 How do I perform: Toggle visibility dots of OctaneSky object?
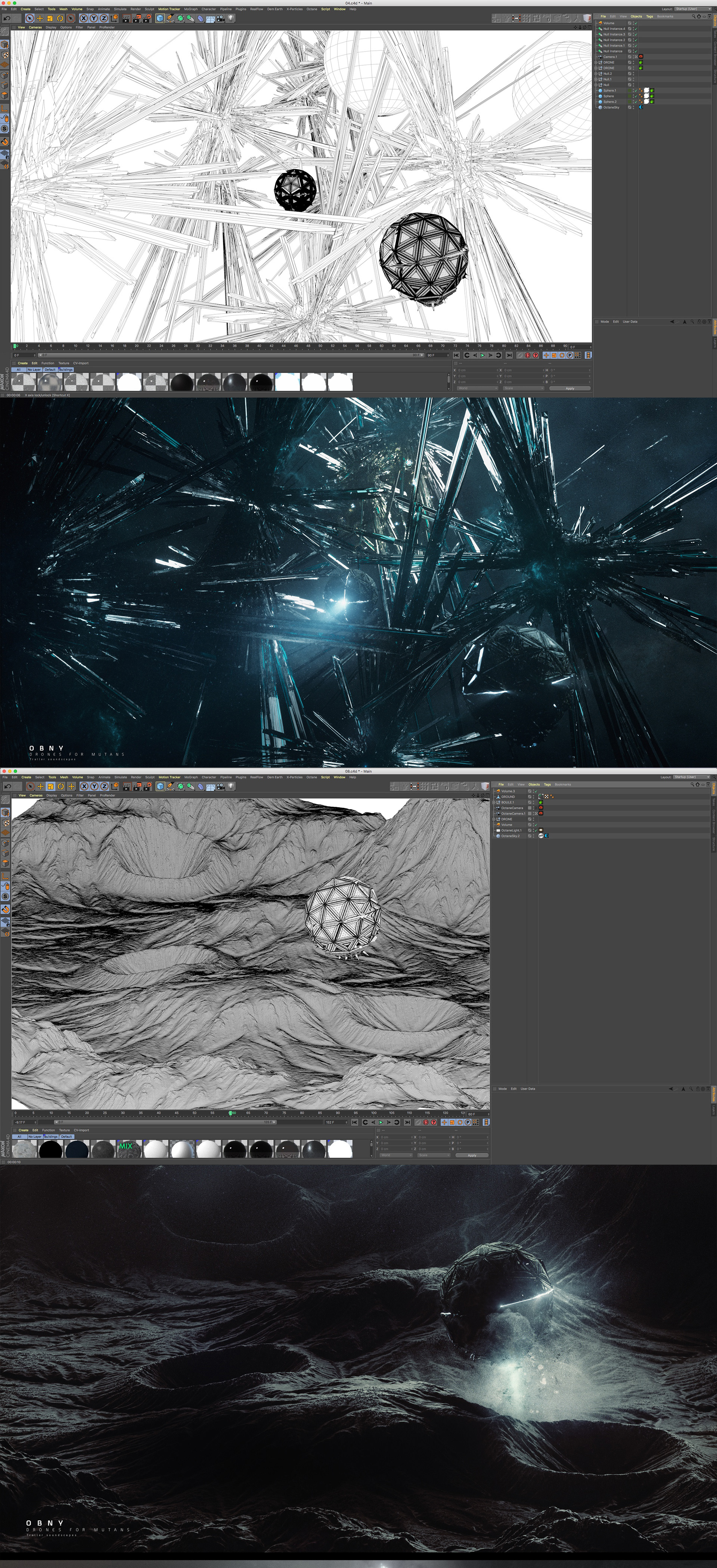634,108
